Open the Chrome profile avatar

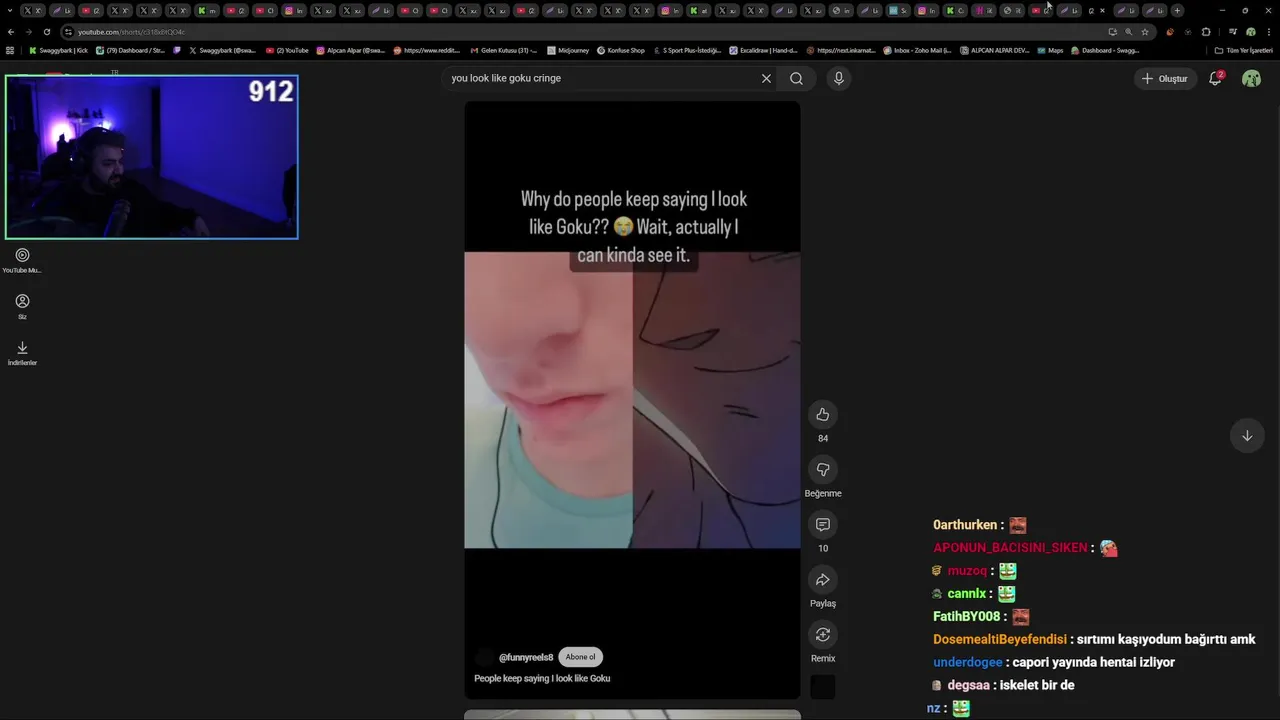coord(1250,32)
